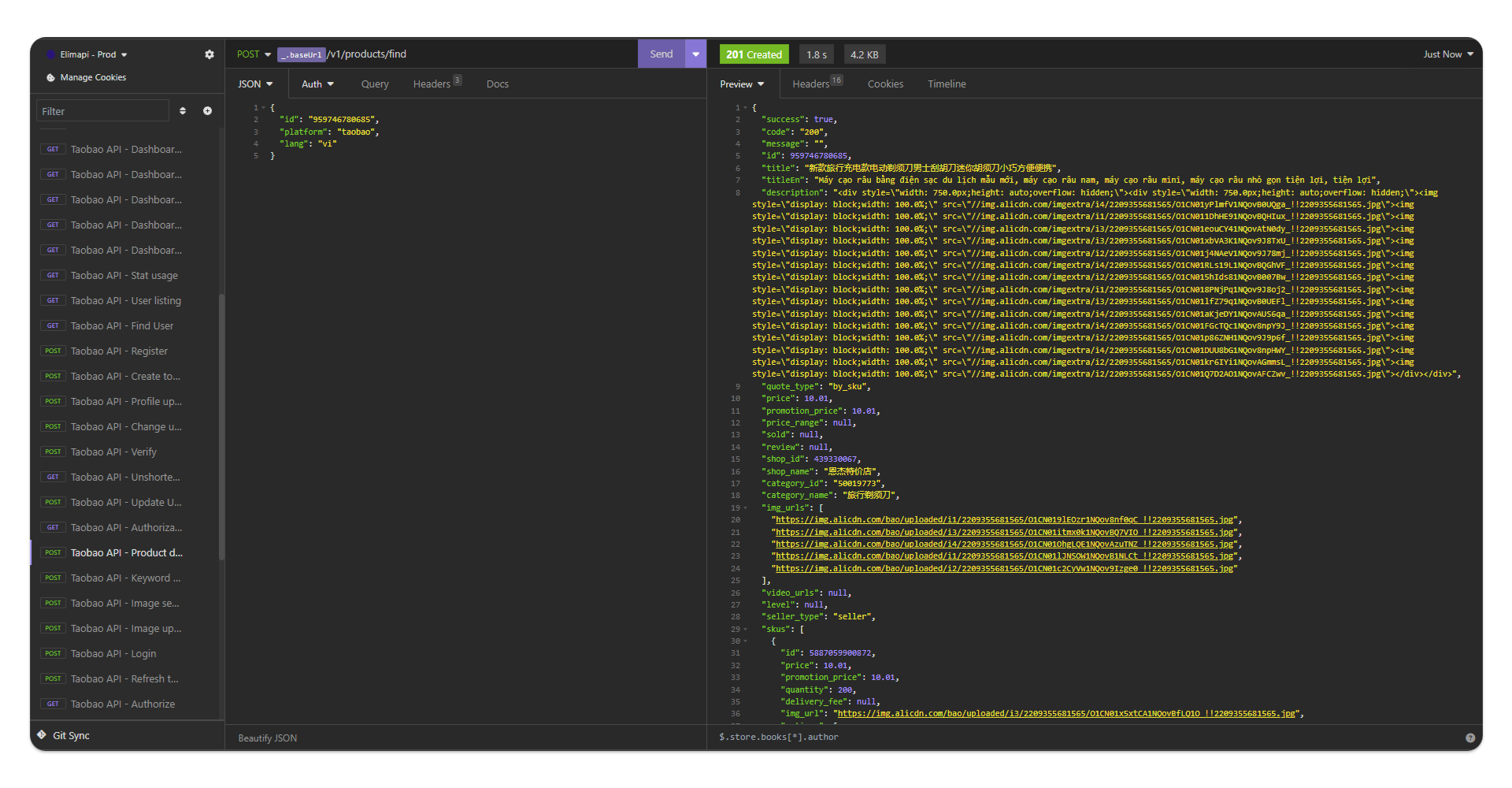Click the _.baseUrl environment variable tag

click(x=301, y=54)
